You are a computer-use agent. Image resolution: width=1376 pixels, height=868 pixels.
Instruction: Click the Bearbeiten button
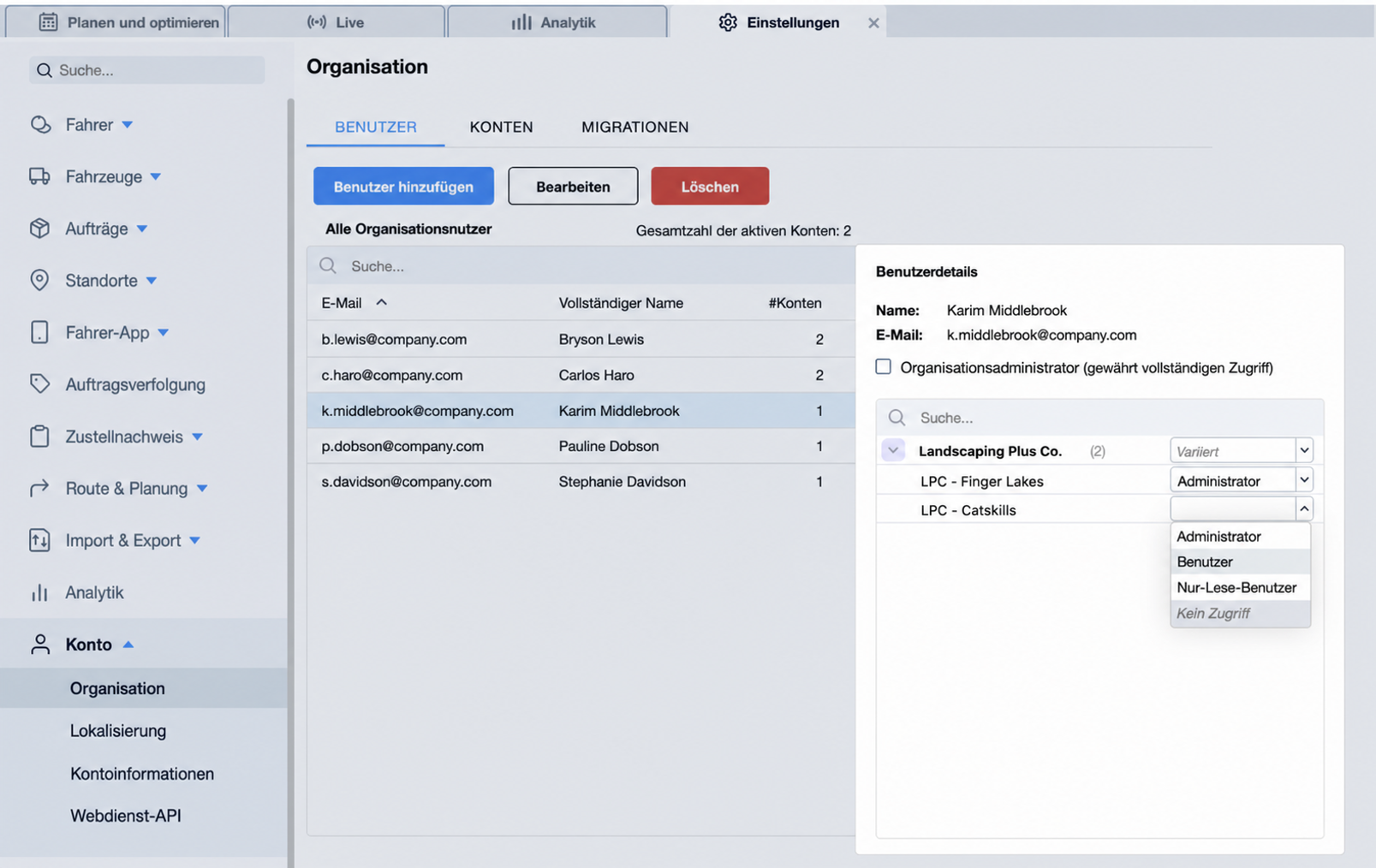[573, 186]
